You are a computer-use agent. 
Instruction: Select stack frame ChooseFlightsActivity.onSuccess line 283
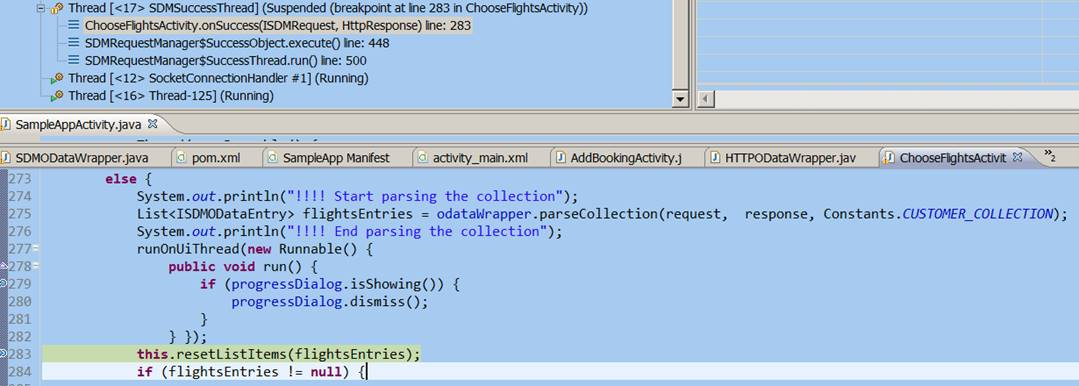[x=277, y=25]
